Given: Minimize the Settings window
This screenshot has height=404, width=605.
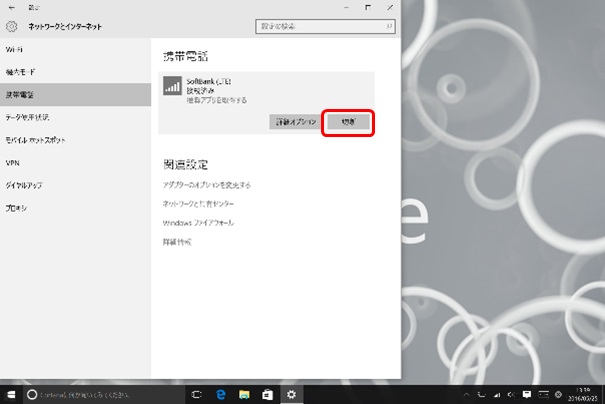Looking at the screenshot, I should [346, 7].
